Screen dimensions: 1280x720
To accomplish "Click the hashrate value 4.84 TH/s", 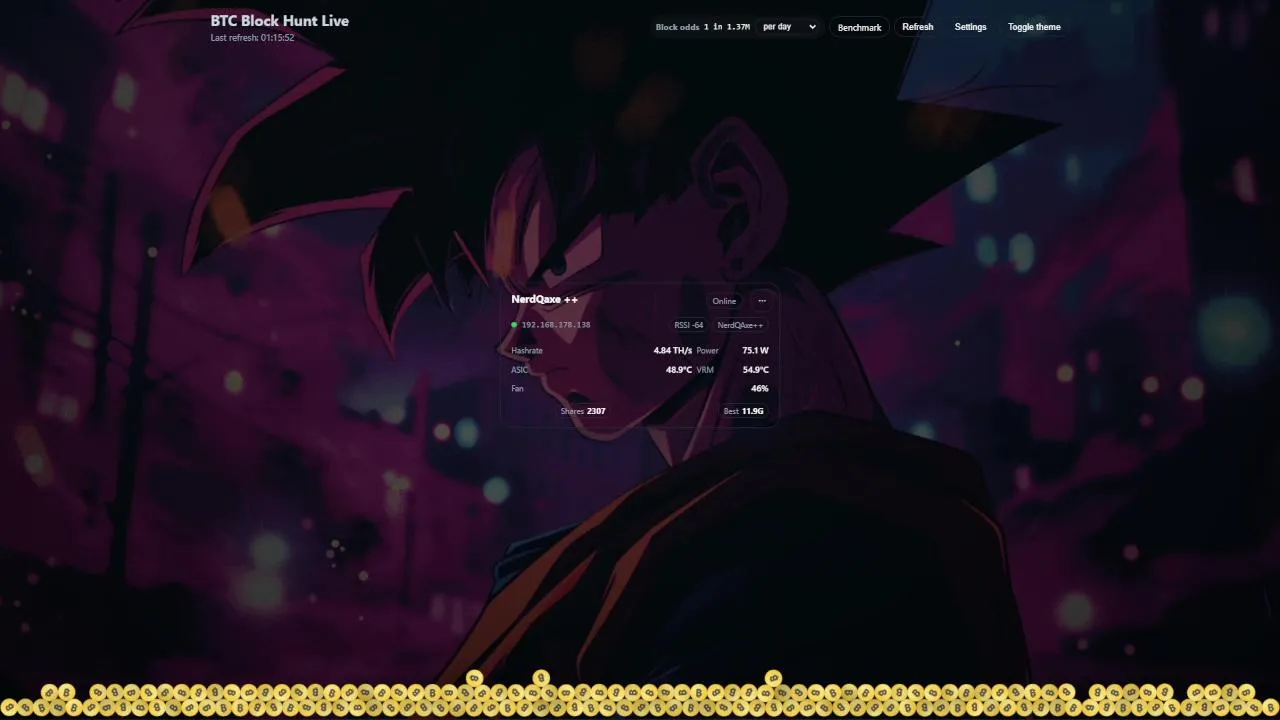I will tap(672, 351).
